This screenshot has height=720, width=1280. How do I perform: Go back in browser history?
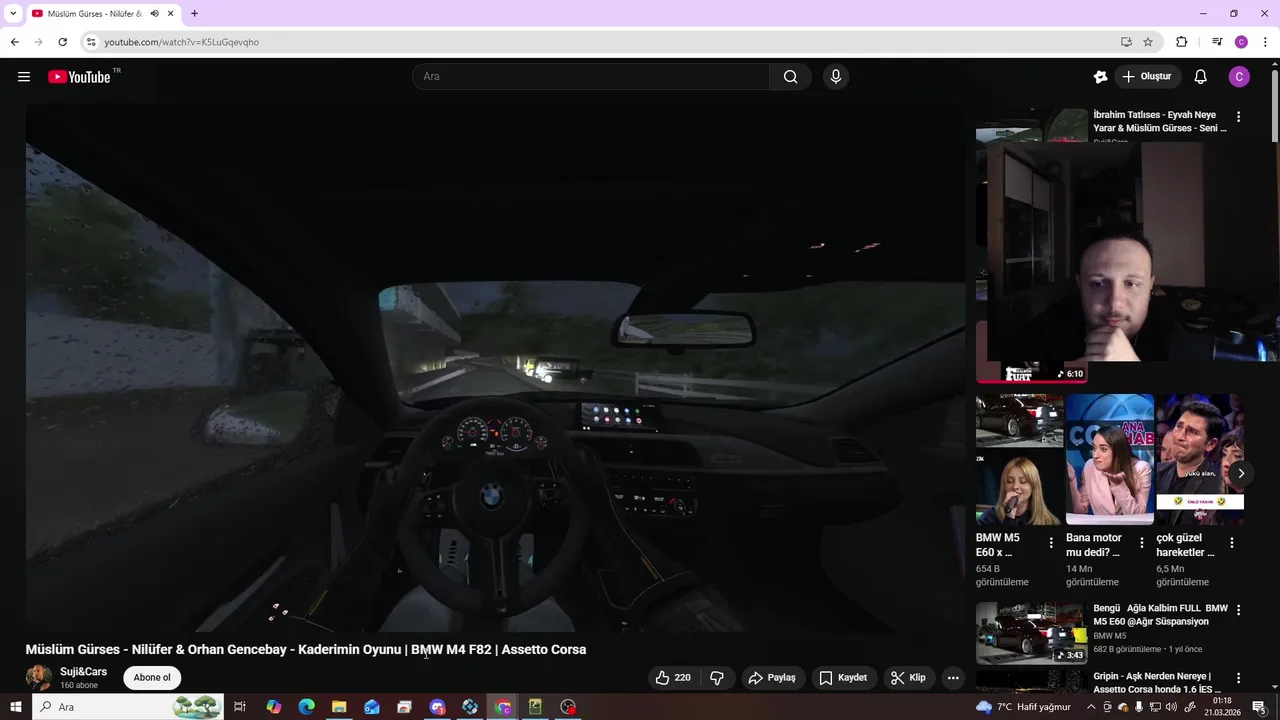[x=14, y=42]
